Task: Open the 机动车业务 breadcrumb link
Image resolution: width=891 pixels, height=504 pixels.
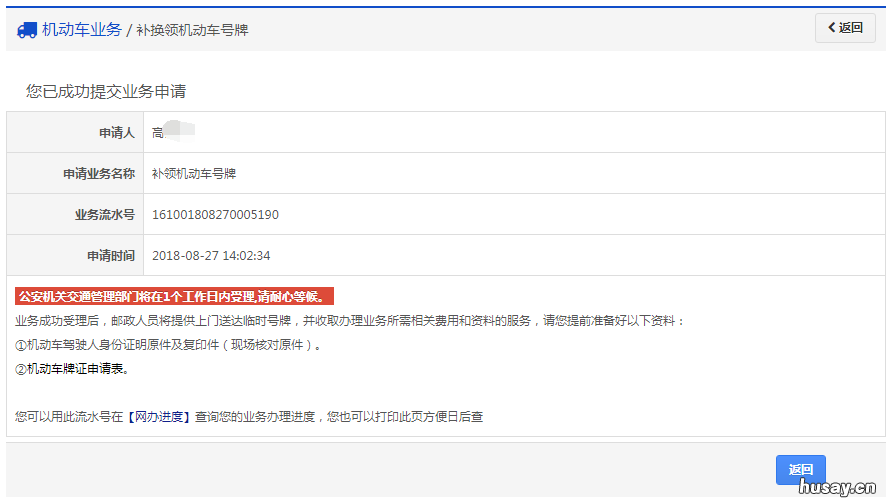Action: pyautogui.click(x=81, y=30)
